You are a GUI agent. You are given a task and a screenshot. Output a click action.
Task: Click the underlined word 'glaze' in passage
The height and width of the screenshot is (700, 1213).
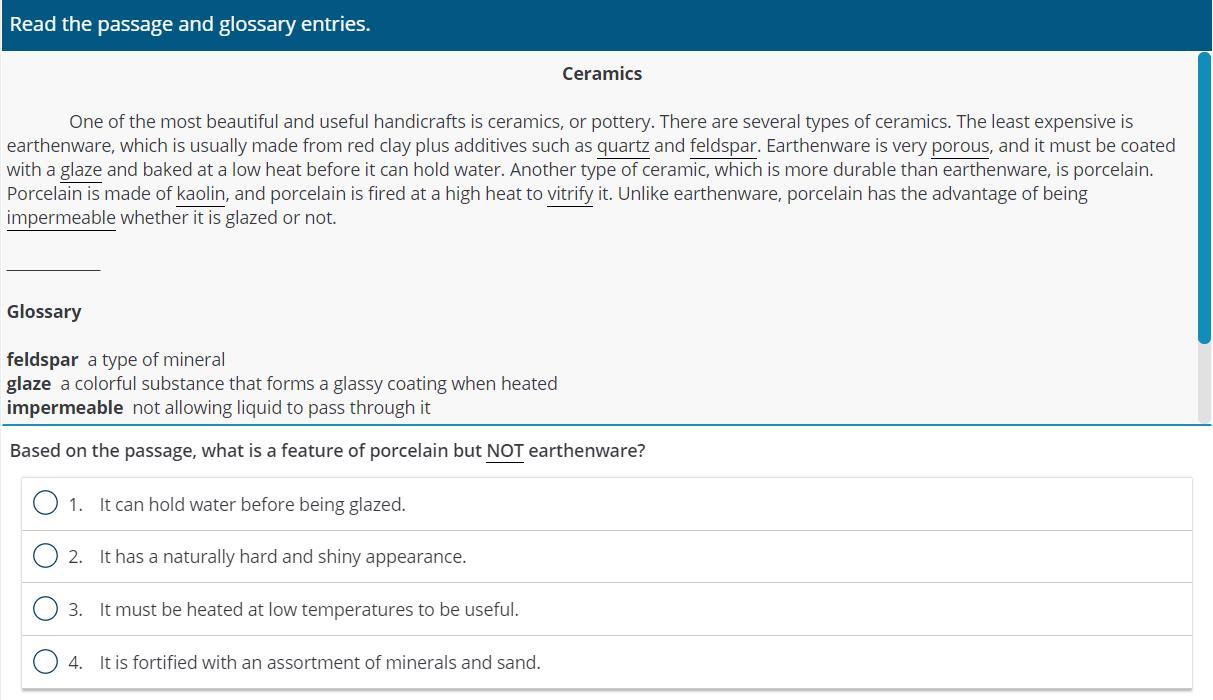coord(81,170)
